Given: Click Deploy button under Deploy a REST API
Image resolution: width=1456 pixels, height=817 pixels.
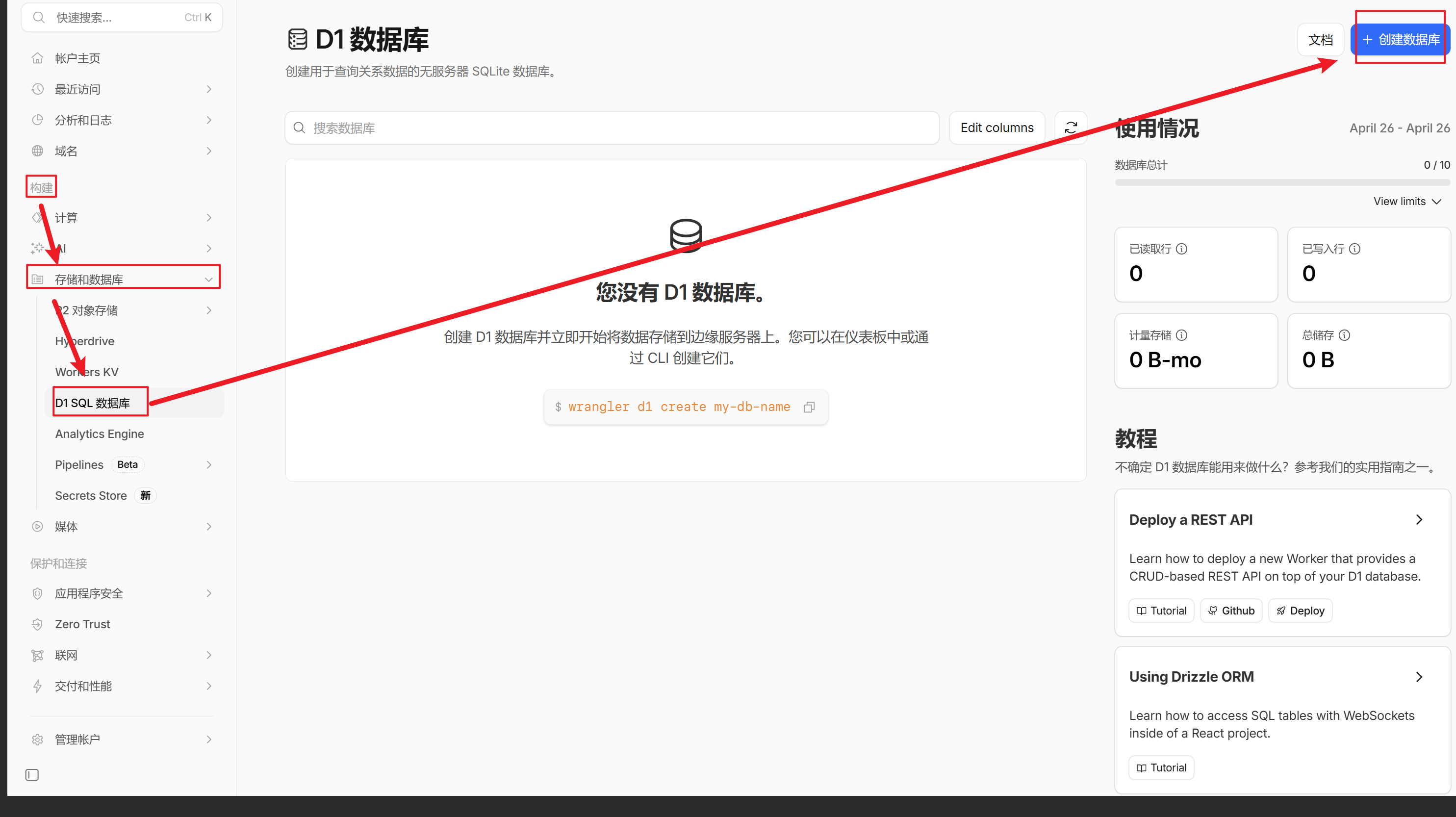Looking at the screenshot, I should point(1300,611).
